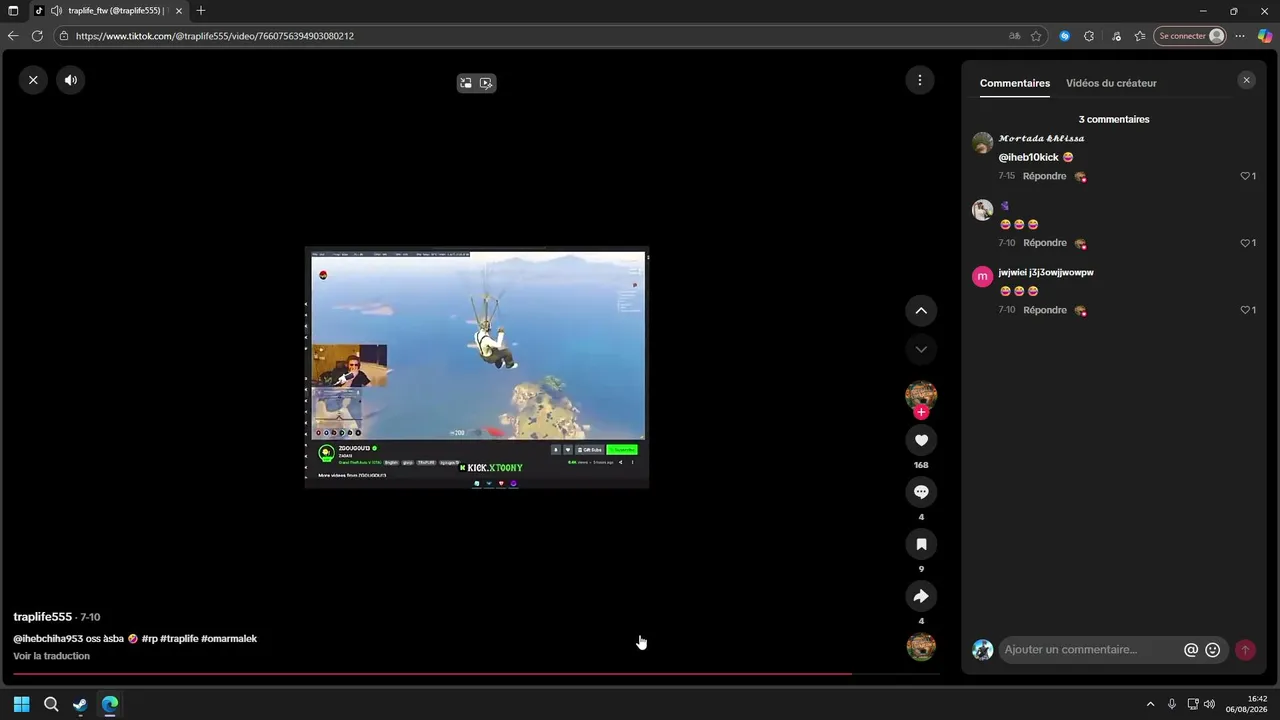Switch to Vidéos du créateur tab

1111,83
